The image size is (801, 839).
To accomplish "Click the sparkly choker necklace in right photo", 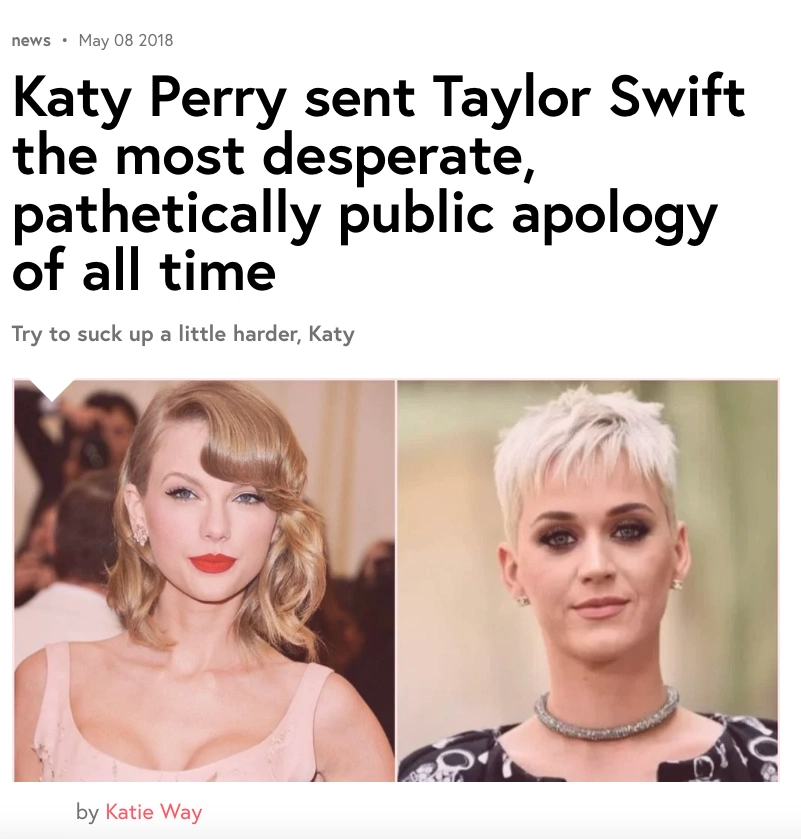I will click(607, 716).
